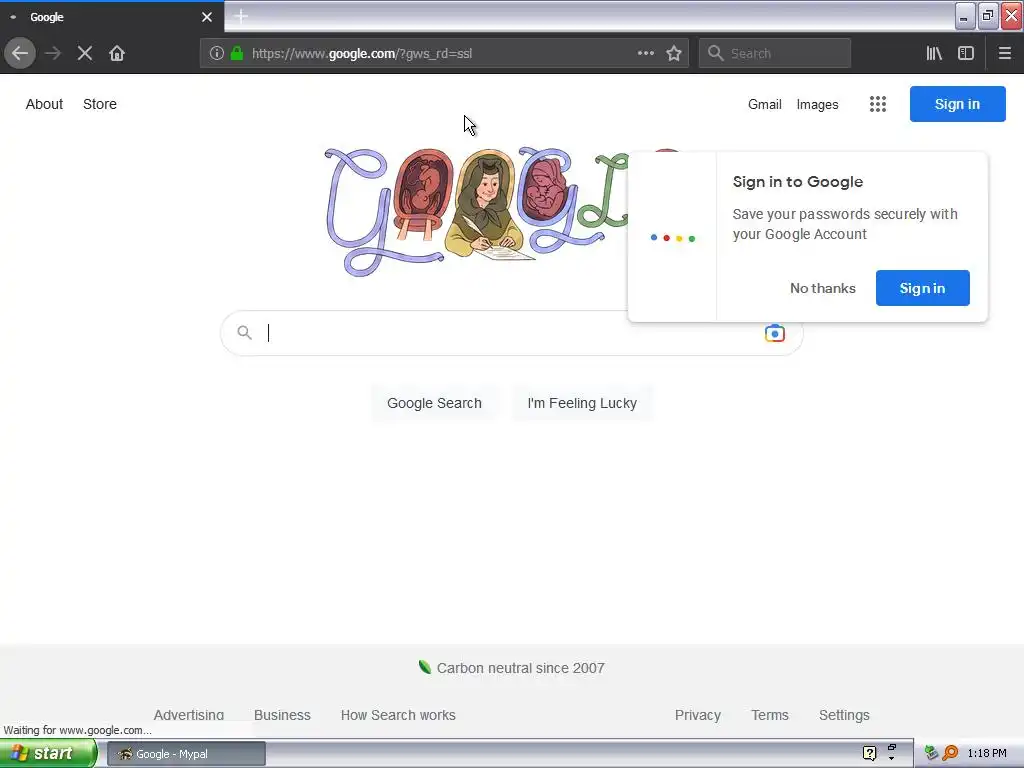Click Sign in inside the popup
The height and width of the screenshot is (768, 1024).
[x=922, y=288]
